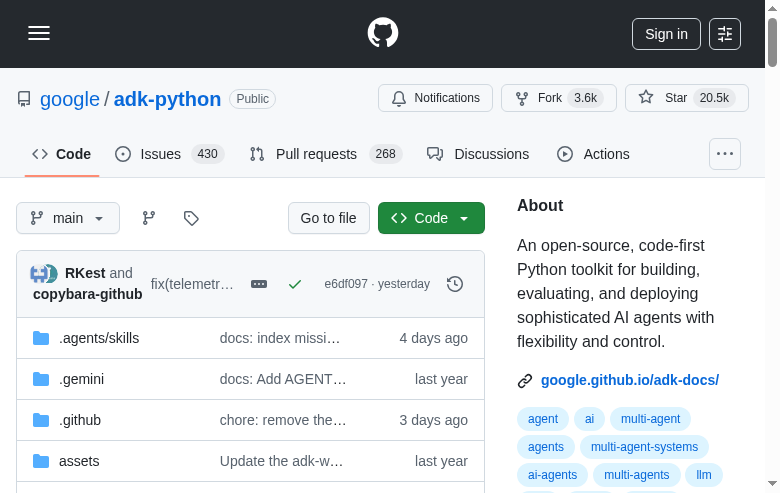
Task: Open the .github folder
Action: 80,420
